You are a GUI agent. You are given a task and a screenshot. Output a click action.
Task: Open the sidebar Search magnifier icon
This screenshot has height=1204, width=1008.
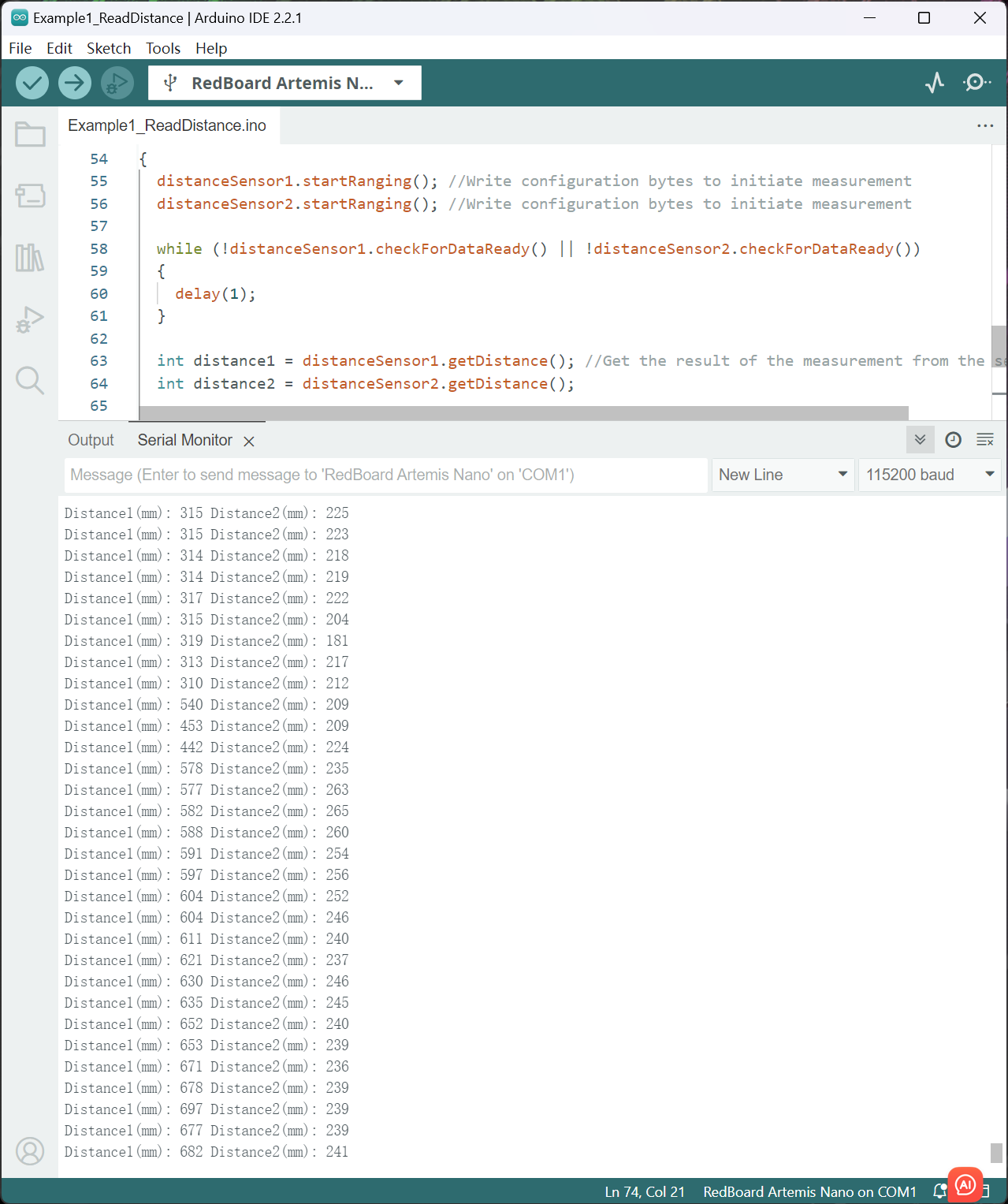(x=30, y=381)
